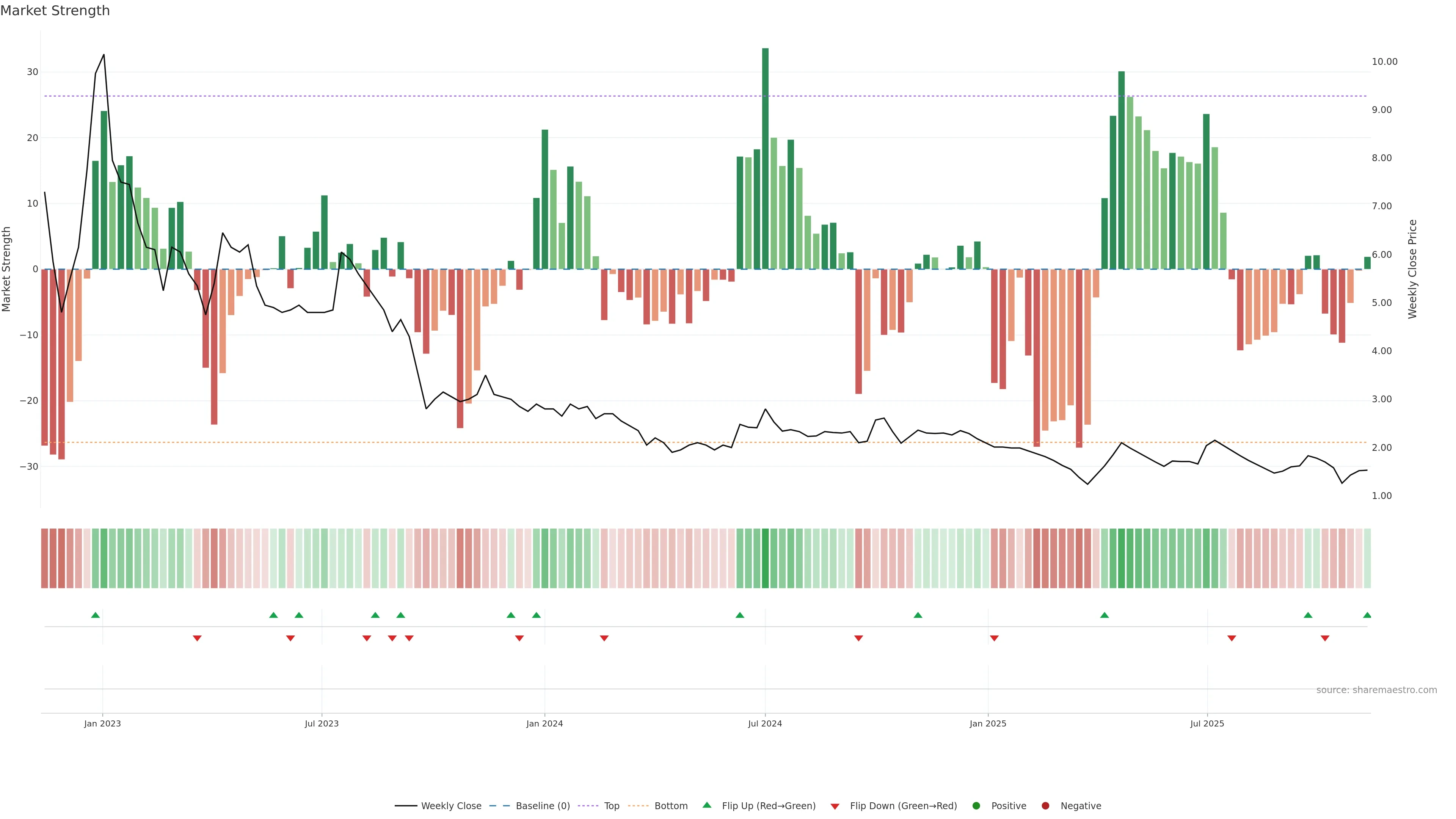Click the tallest green bar near Jul 2024

765,158
